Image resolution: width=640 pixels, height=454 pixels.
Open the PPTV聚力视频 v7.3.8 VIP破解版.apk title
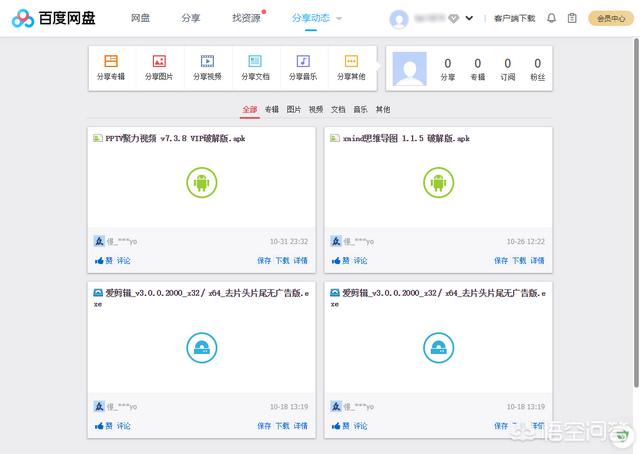pyautogui.click(x=175, y=138)
